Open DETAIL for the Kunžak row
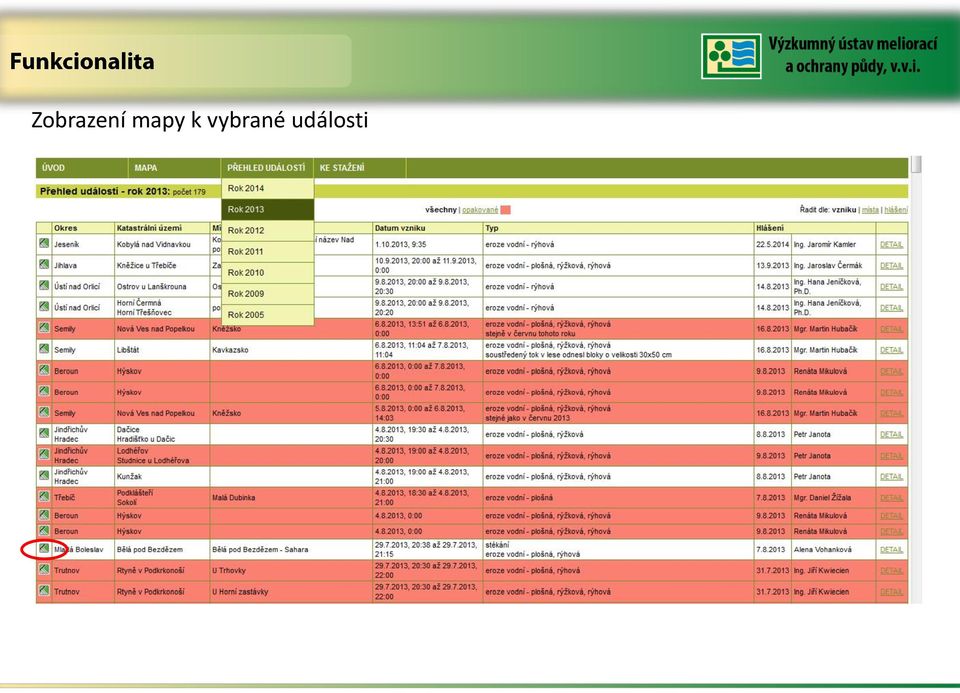The width and height of the screenshot is (960, 693). point(891,477)
